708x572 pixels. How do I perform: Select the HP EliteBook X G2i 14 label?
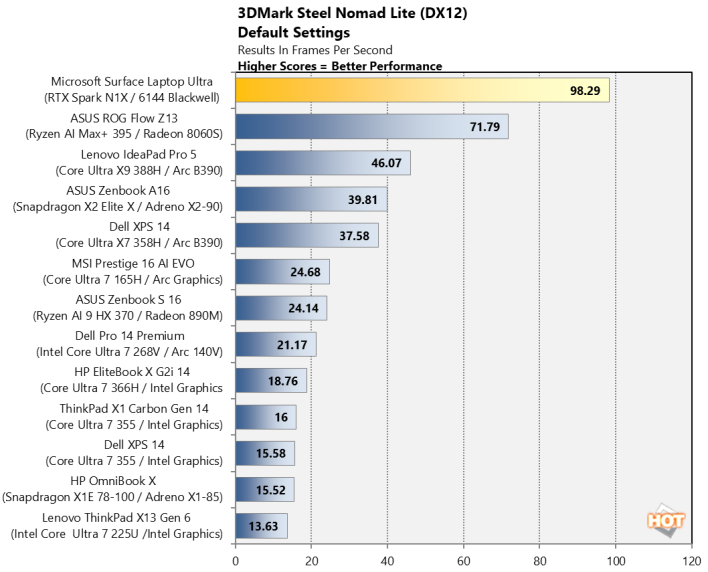(132, 372)
